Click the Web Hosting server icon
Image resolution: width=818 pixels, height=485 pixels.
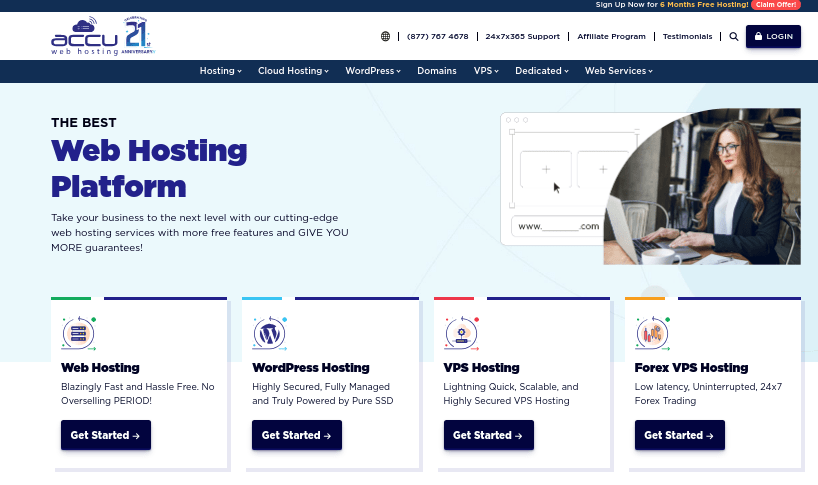pos(79,333)
